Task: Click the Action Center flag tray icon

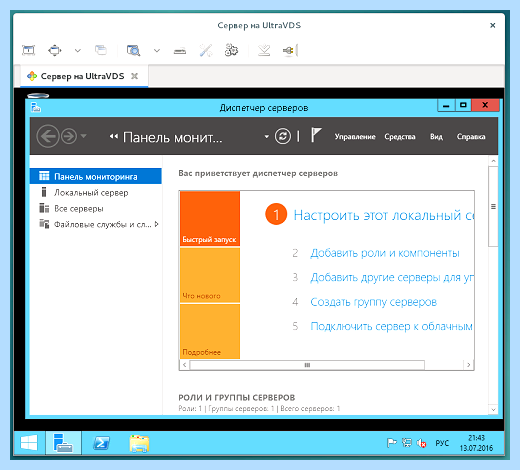Action: pos(392,443)
